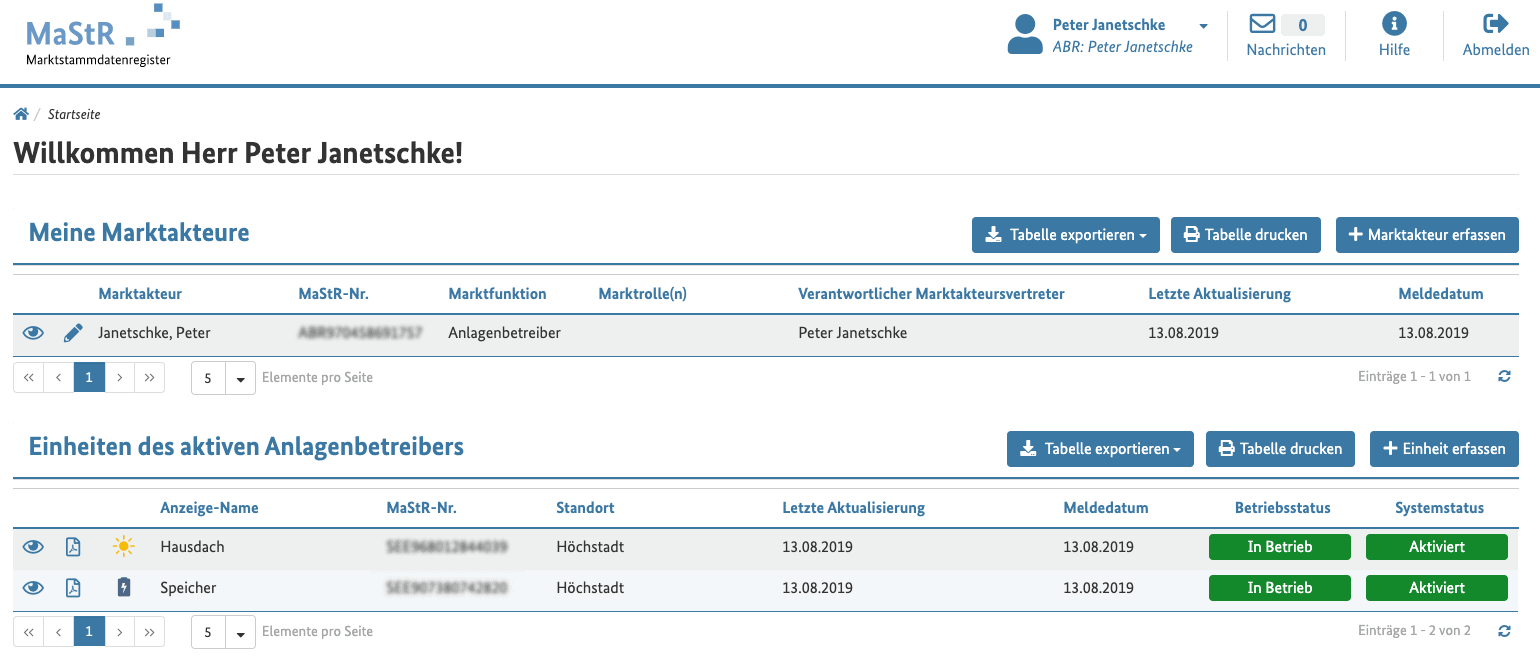Screen dimensions: 1540x658
Task: Click Marktakteur erfassen button
Action: coord(1427,235)
